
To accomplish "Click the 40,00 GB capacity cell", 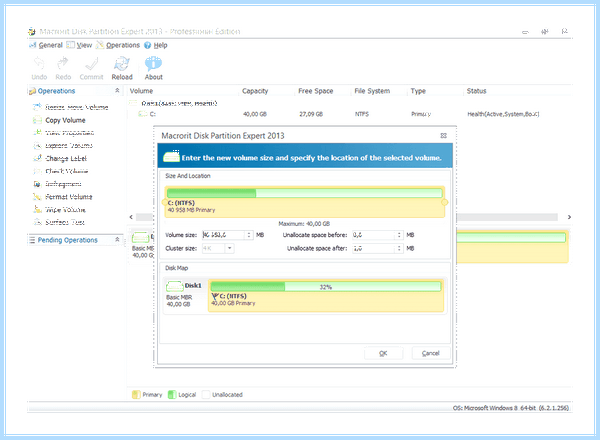I will 255,114.
